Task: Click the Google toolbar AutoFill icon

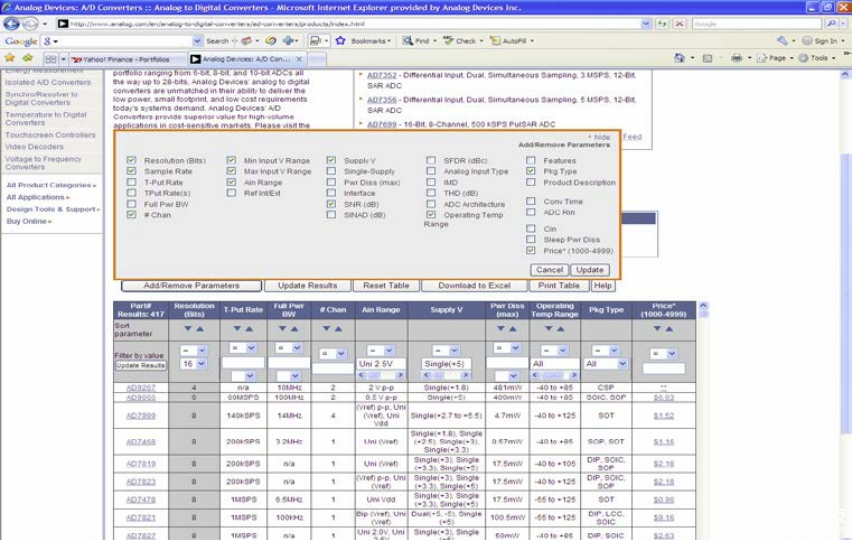Action: click(493, 41)
